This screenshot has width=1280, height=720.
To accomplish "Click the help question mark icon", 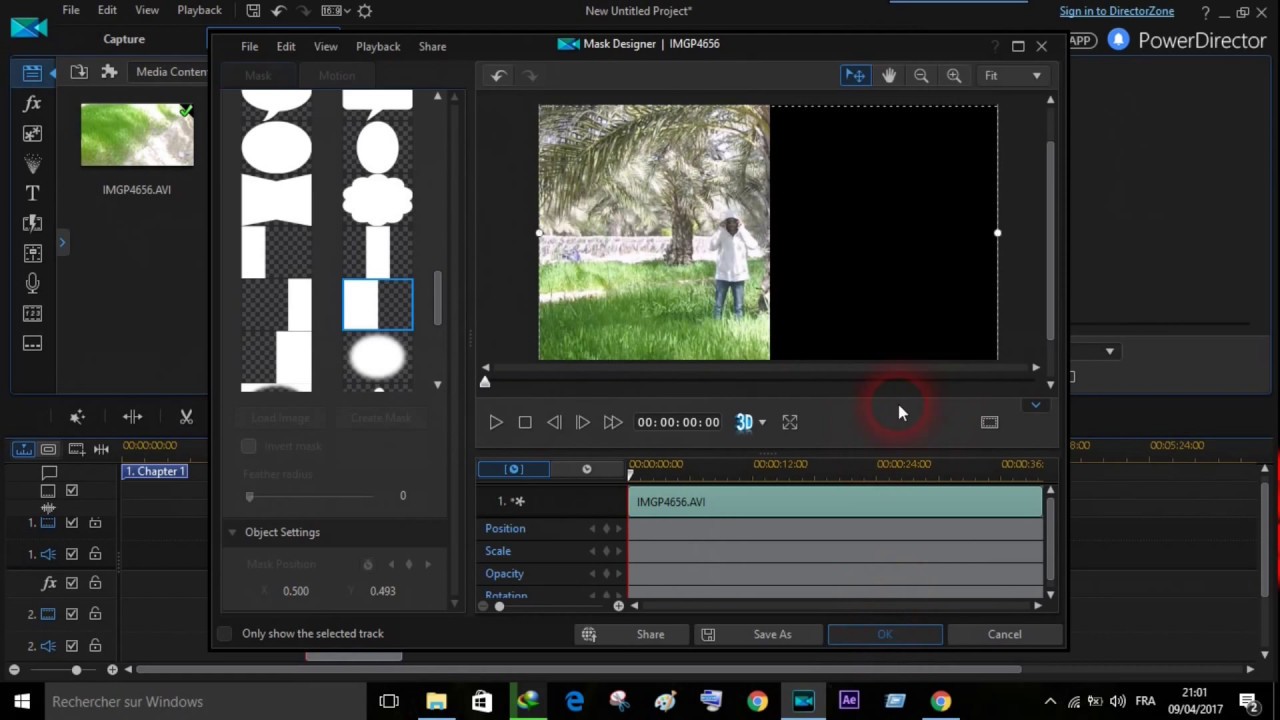I will point(1206,13).
